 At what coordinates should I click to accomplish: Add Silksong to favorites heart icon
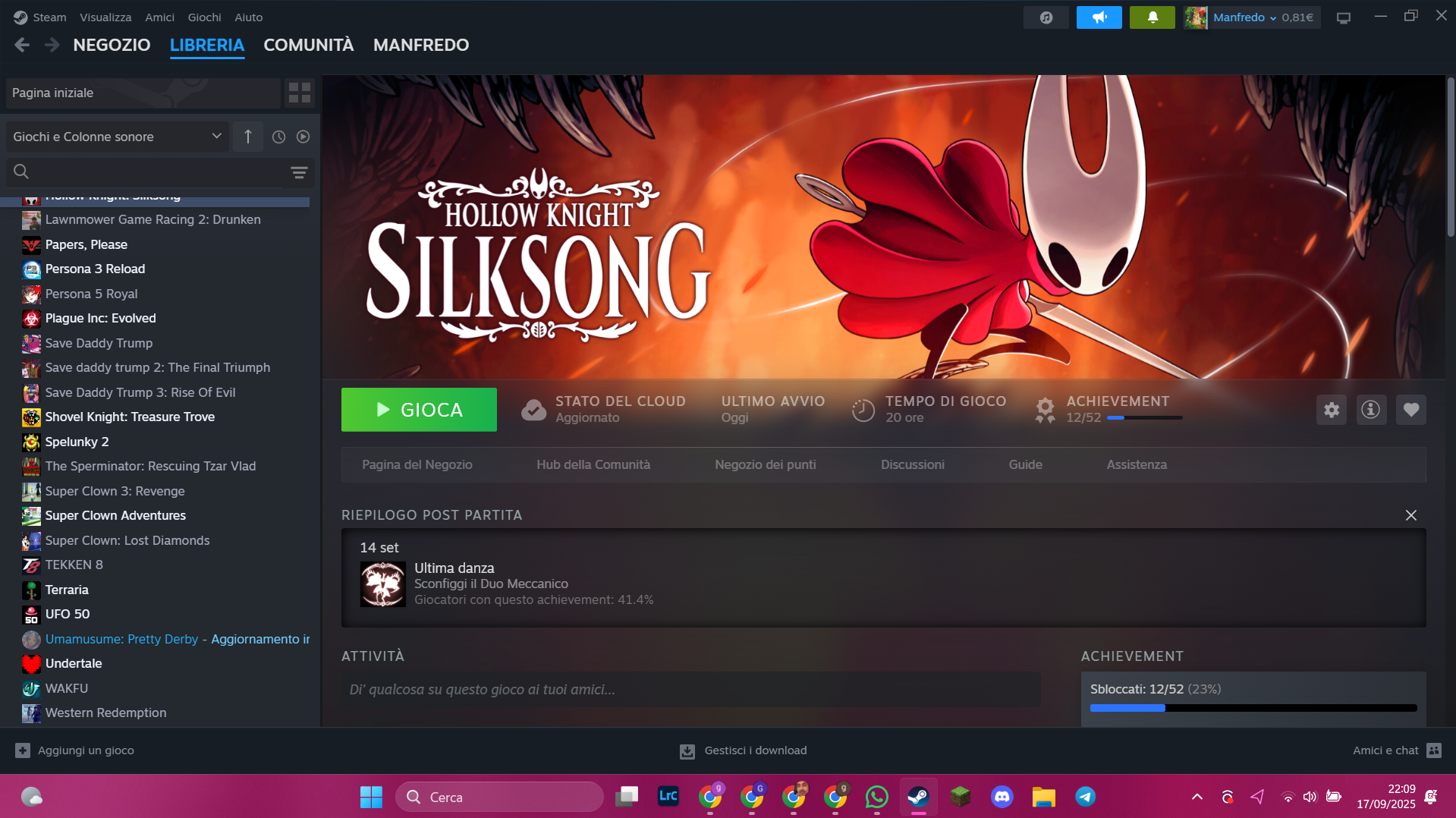[1411, 410]
